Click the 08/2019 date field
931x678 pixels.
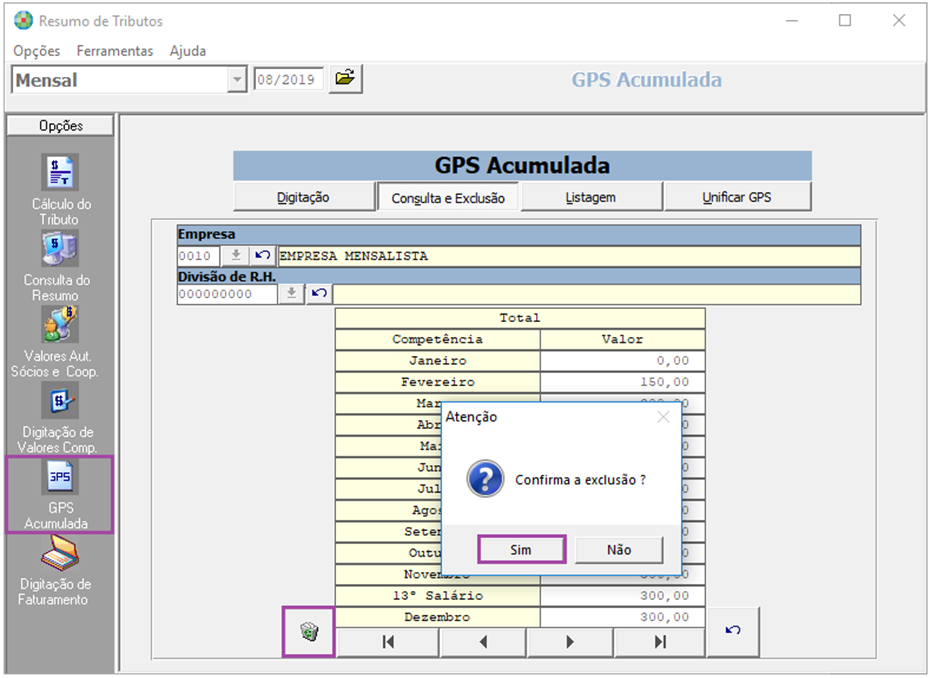coord(290,79)
